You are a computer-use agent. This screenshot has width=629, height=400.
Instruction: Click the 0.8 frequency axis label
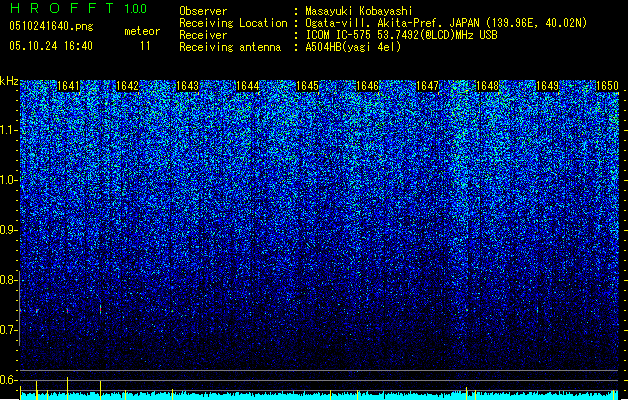click(x=8, y=280)
